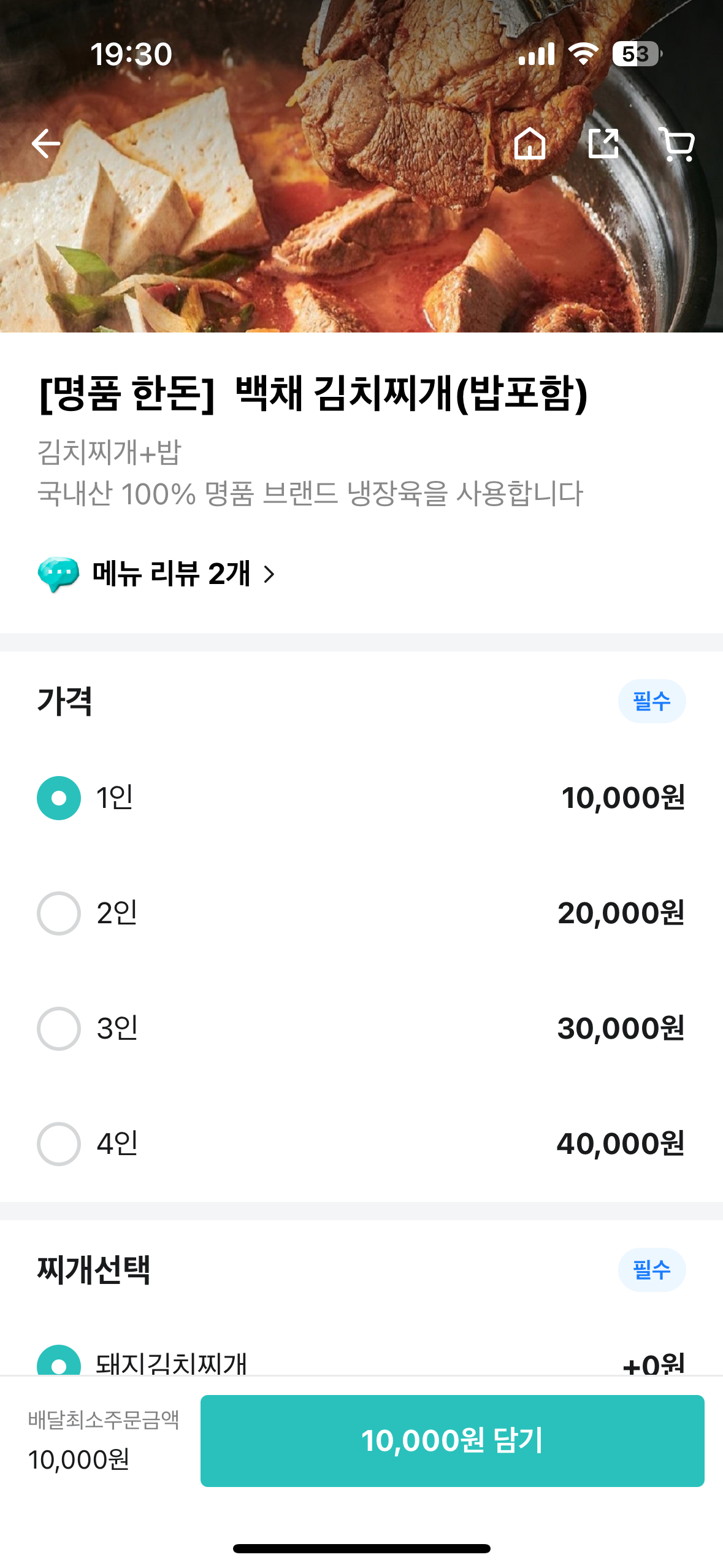Image resolution: width=723 pixels, height=1568 pixels.
Task: Choose the 3인 radio option
Action: (59, 1029)
